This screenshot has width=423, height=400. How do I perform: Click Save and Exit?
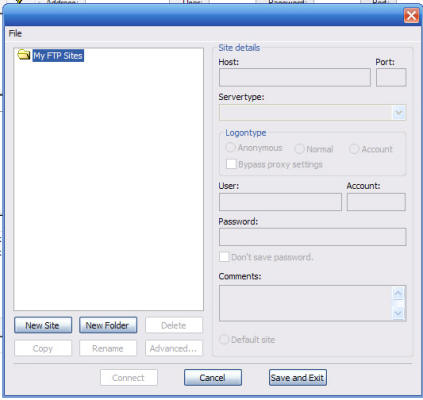click(x=298, y=377)
